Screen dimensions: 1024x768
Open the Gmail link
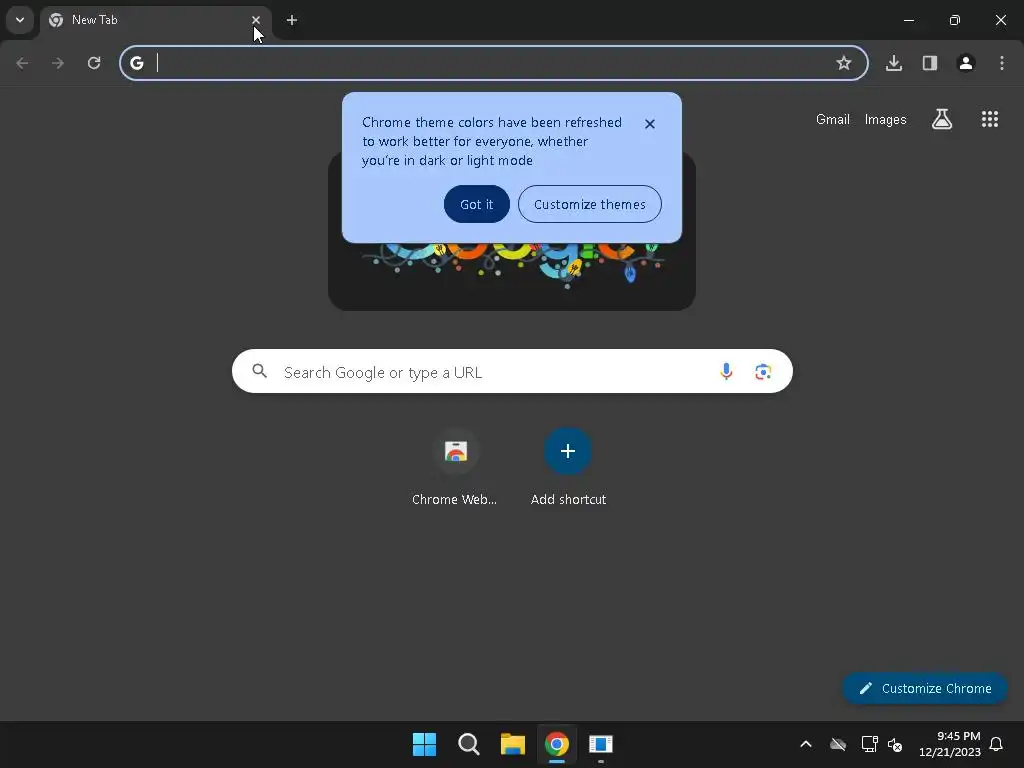(833, 120)
